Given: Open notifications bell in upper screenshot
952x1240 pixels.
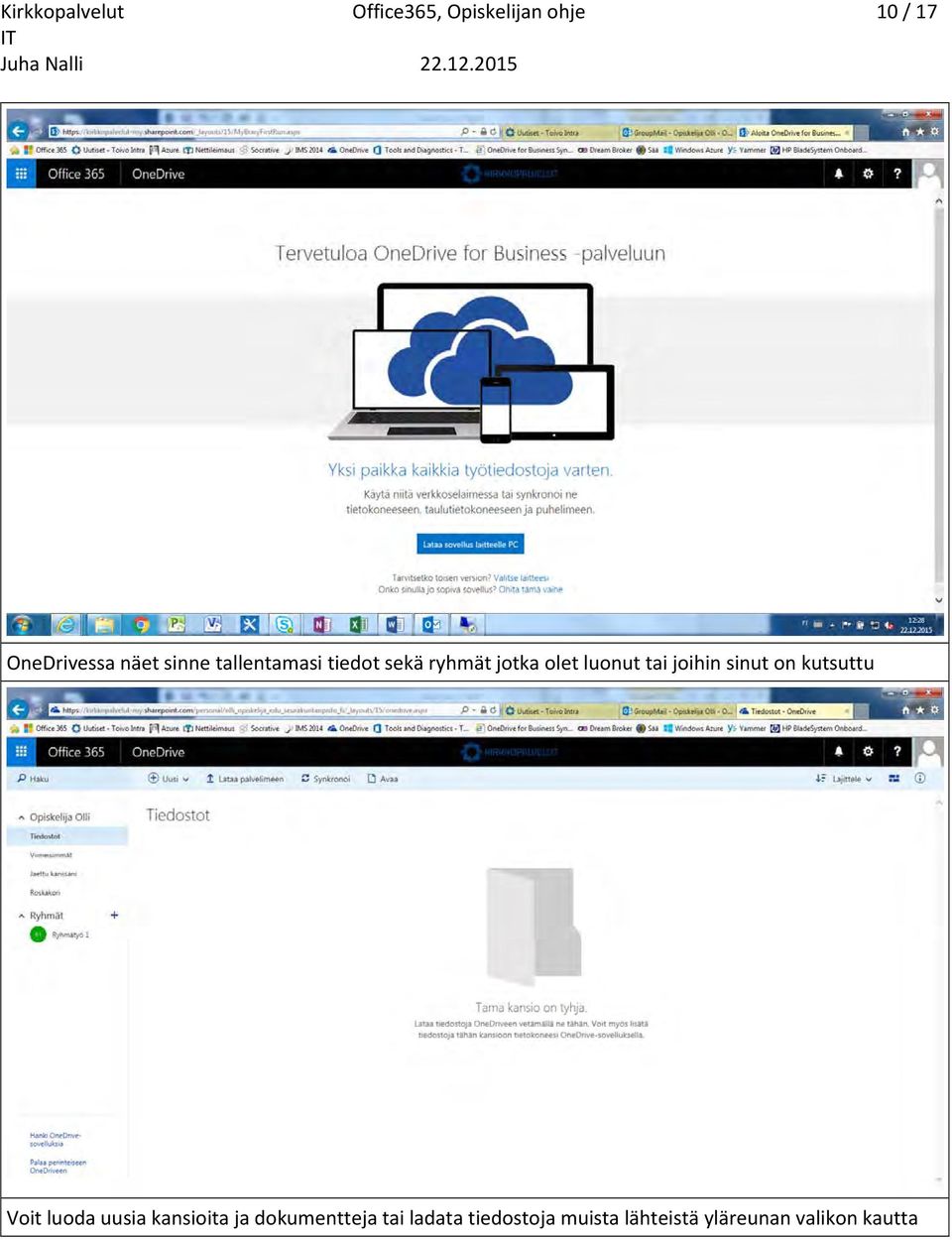Looking at the screenshot, I should (838, 174).
